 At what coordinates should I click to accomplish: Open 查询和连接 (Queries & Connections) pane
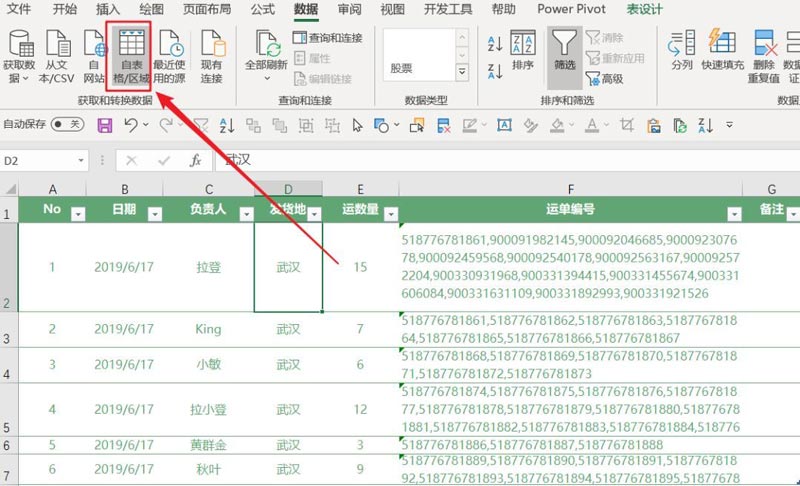(x=328, y=37)
